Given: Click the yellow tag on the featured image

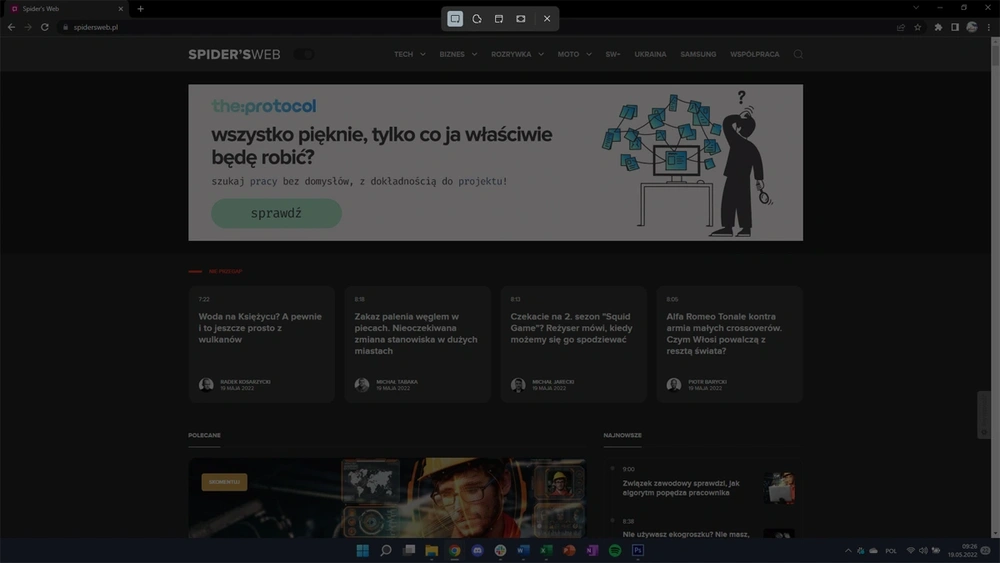Looking at the screenshot, I should coord(224,482).
